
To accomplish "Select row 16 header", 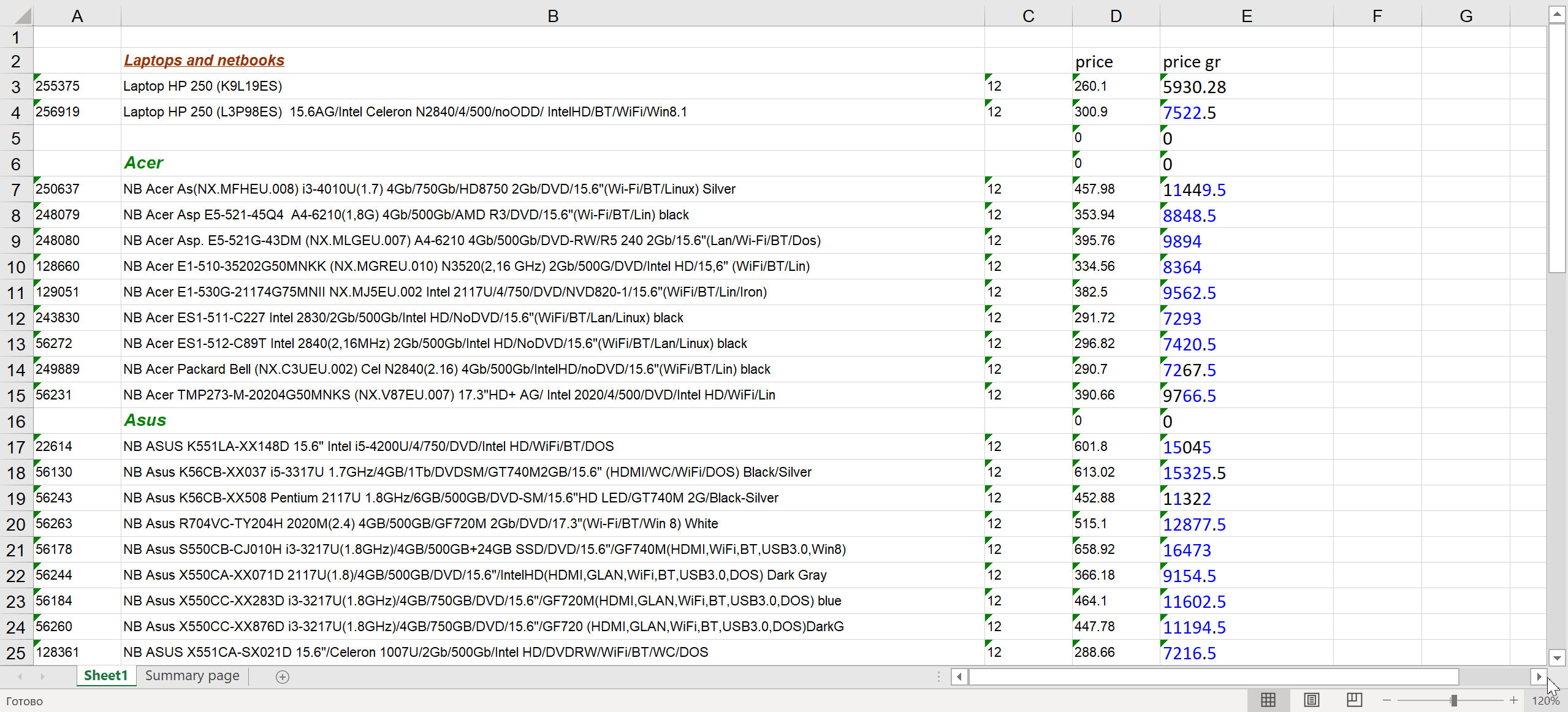I will 16,422.
